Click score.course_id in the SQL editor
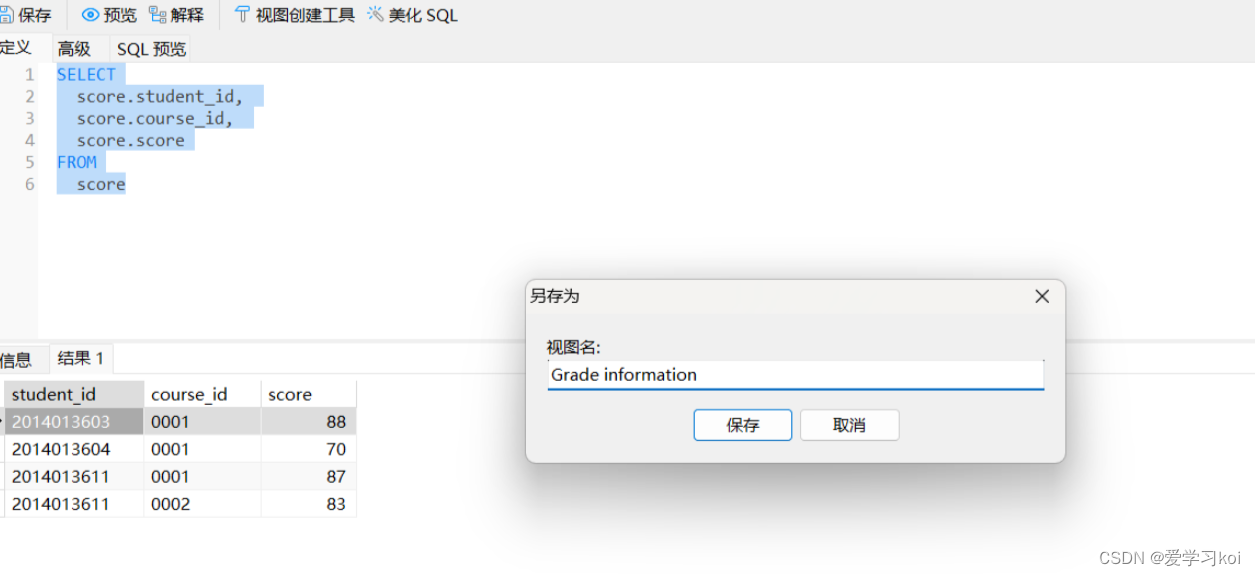Image resolution: width=1255 pixels, height=576 pixels. pyautogui.click(x=154, y=118)
